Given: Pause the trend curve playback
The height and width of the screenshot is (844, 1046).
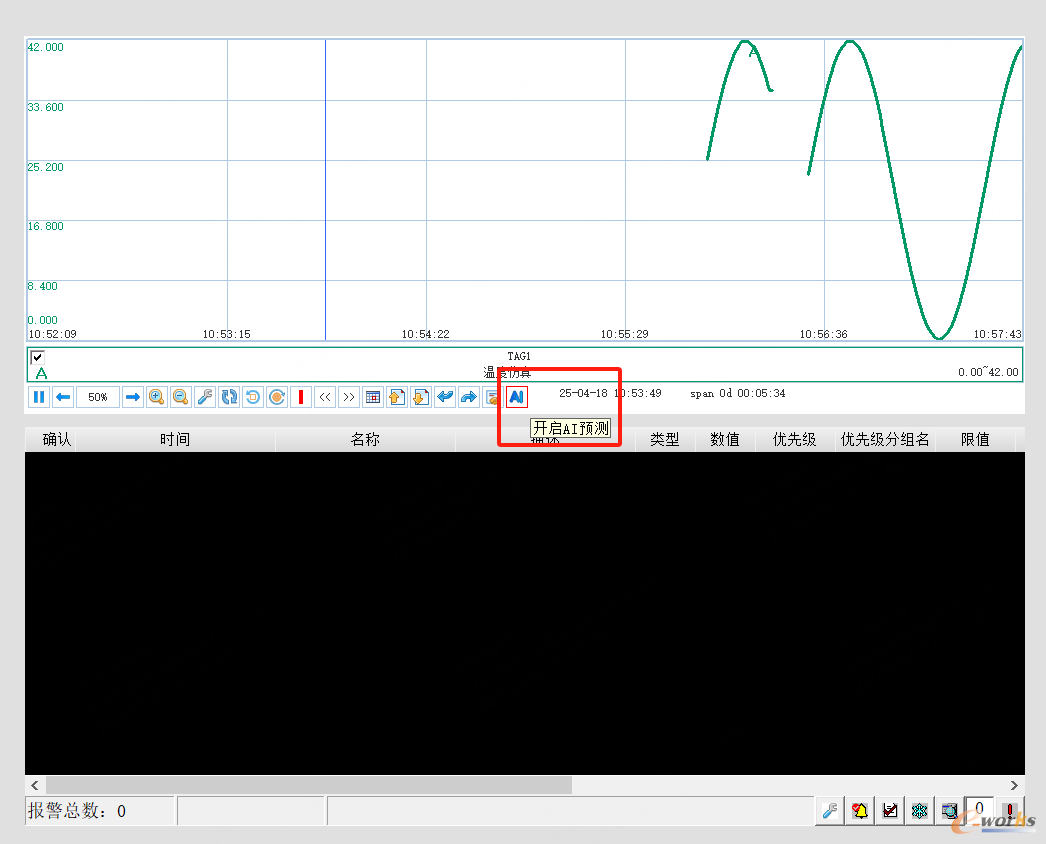Looking at the screenshot, I should [x=38, y=397].
